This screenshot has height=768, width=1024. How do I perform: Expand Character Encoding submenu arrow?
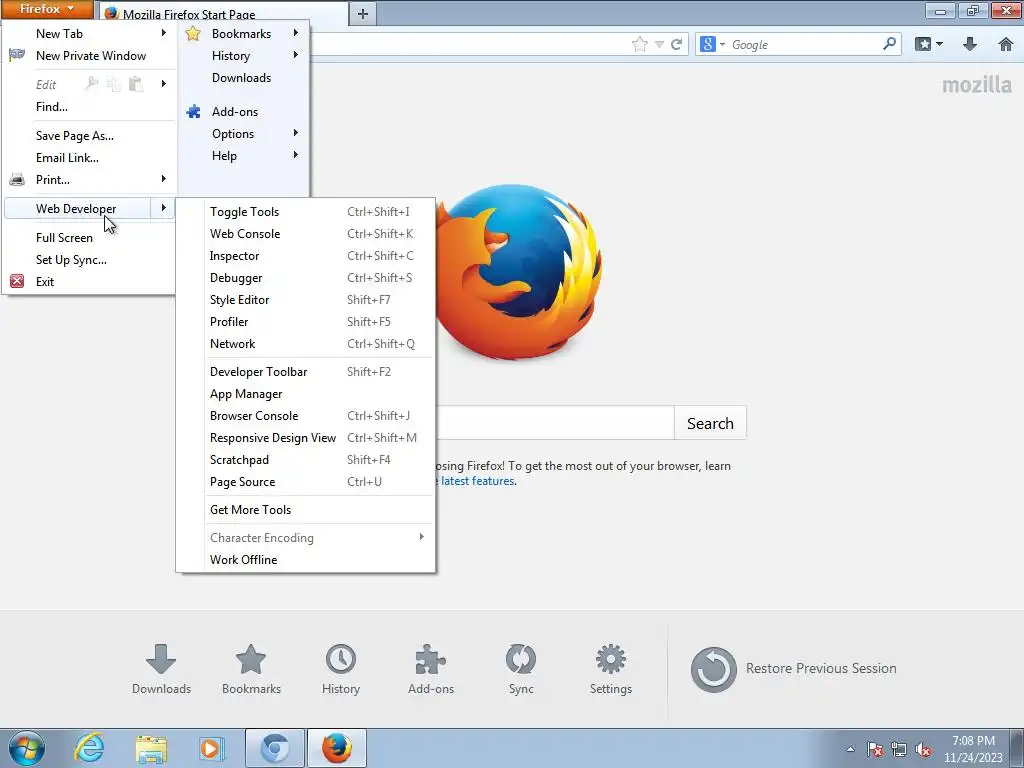click(421, 537)
